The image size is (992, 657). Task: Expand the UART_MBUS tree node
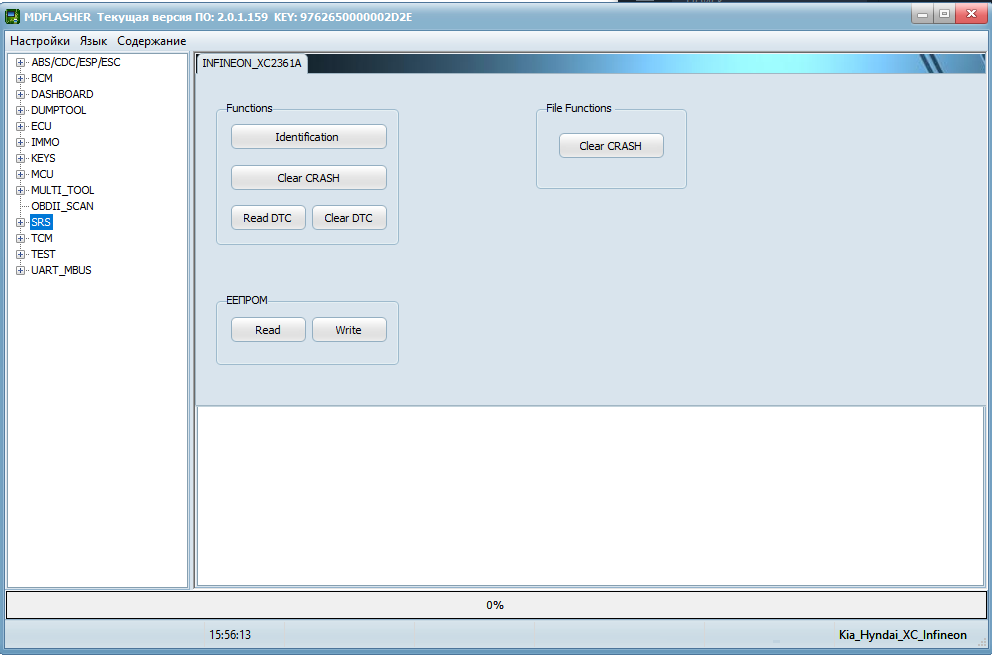[x=20, y=270]
